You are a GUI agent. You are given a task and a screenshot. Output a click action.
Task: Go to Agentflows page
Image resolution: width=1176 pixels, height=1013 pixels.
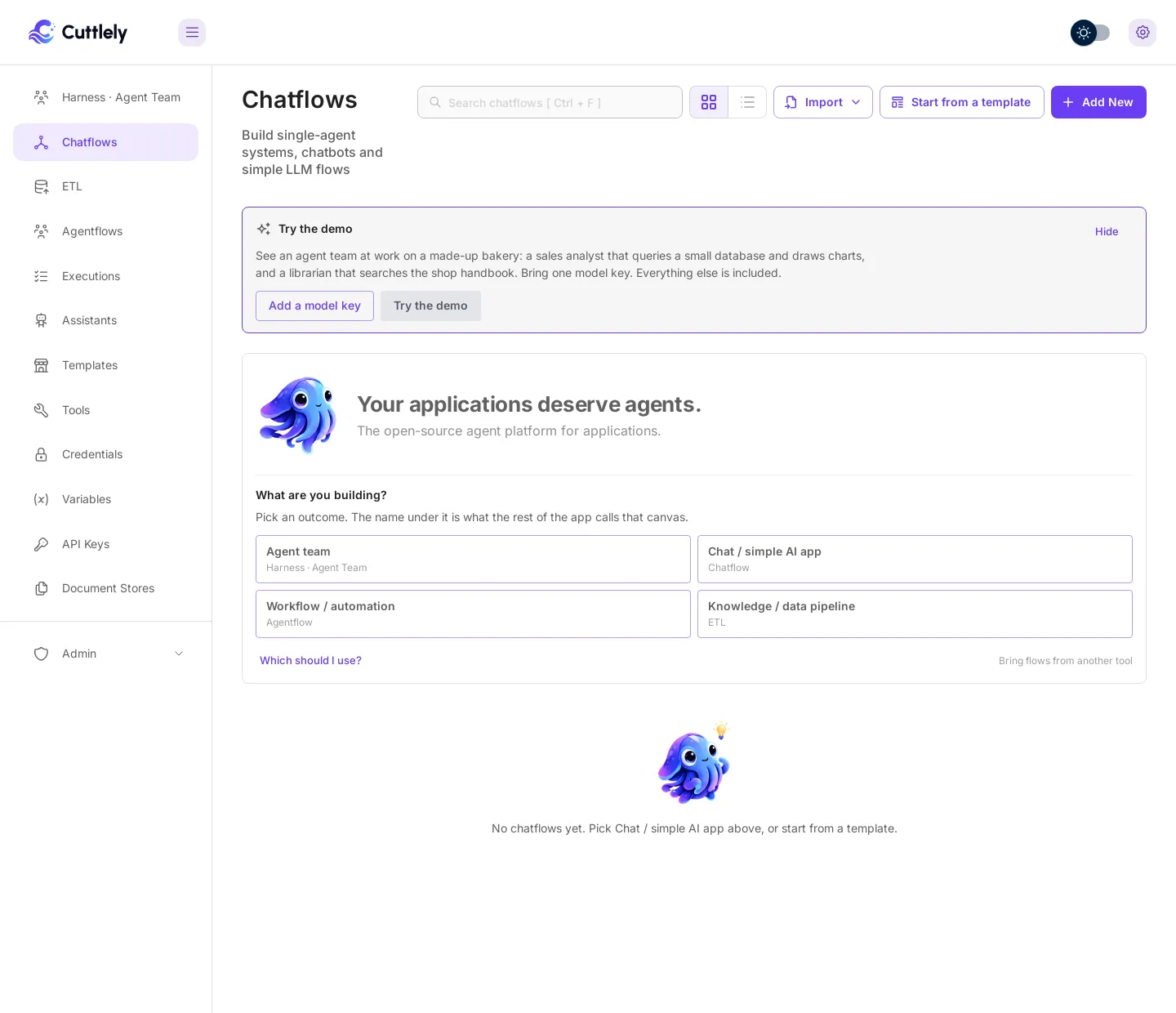click(106, 231)
